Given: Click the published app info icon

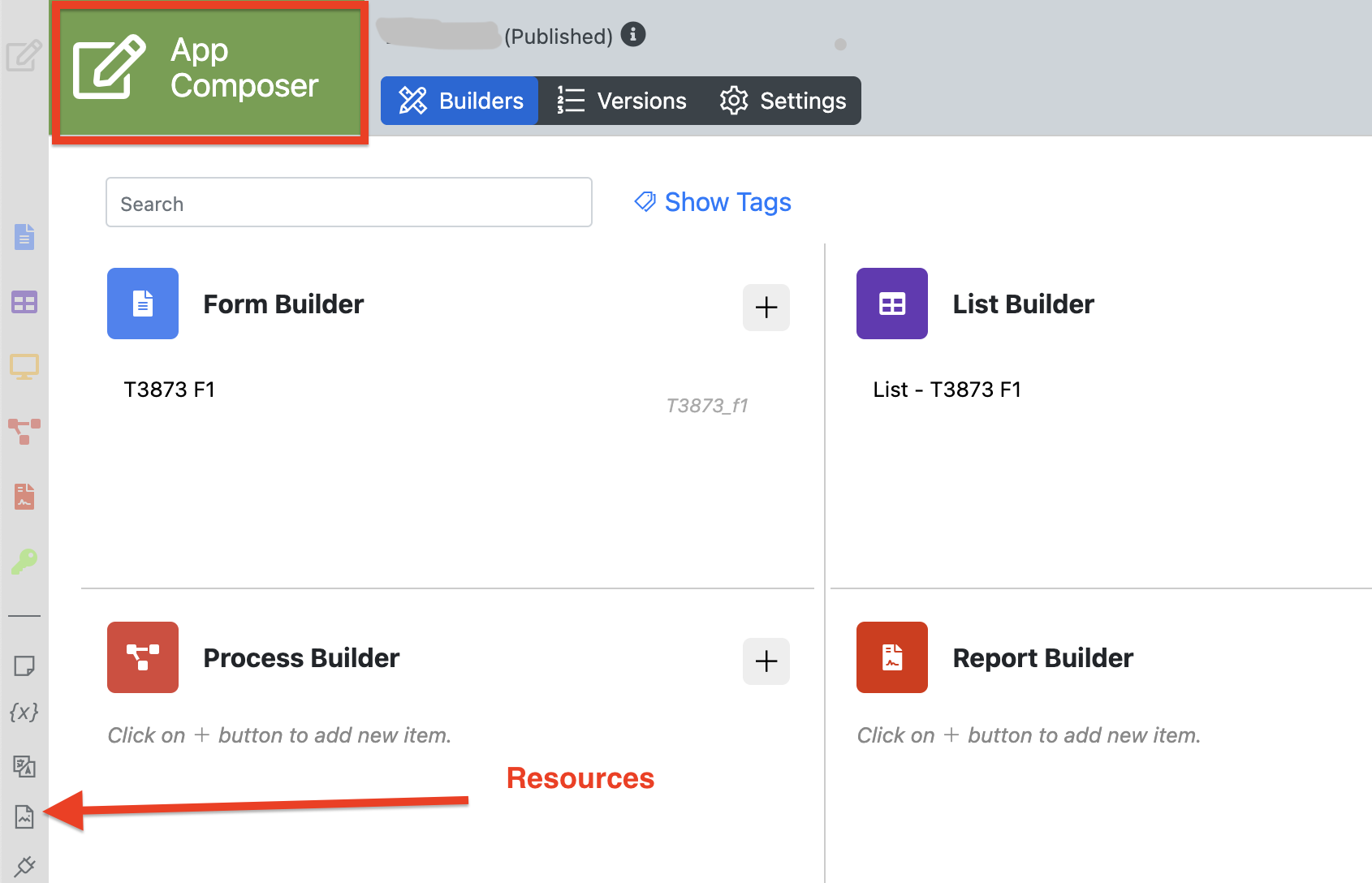Looking at the screenshot, I should coord(633,35).
